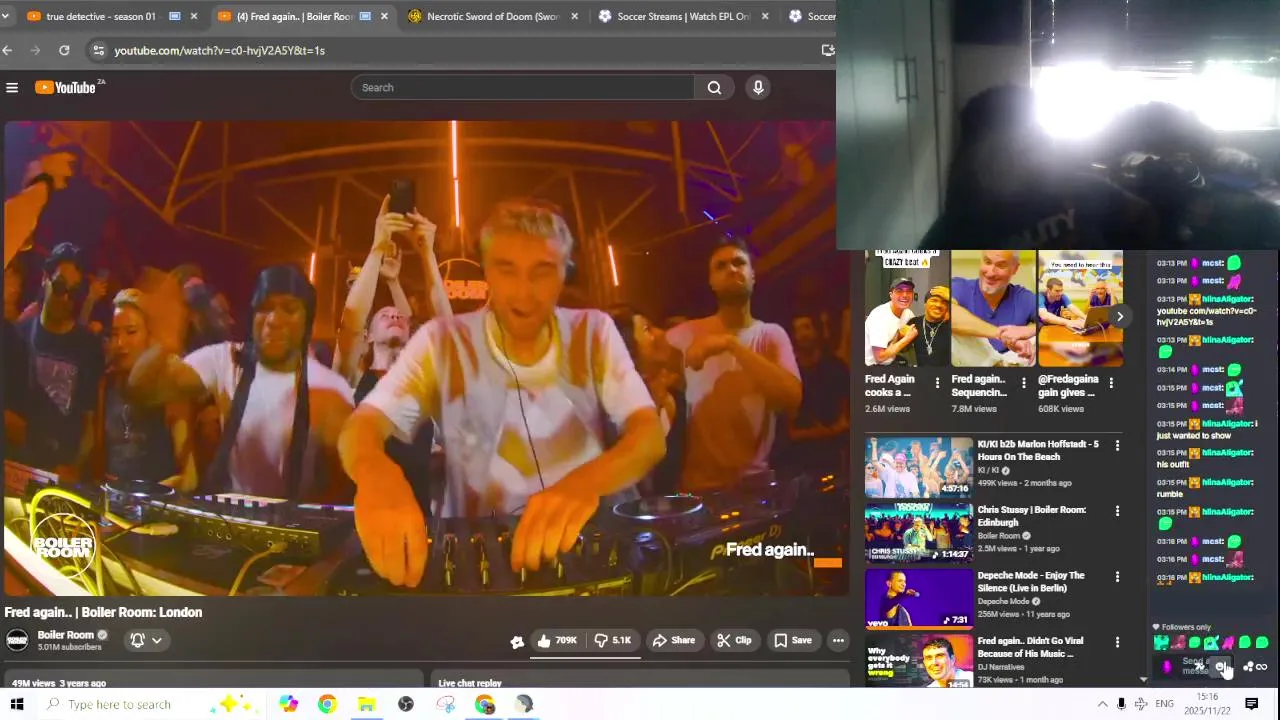This screenshot has height=720, width=1280.
Task: Open options for 'Didn't Go Viral' video
Action: pos(1117,643)
